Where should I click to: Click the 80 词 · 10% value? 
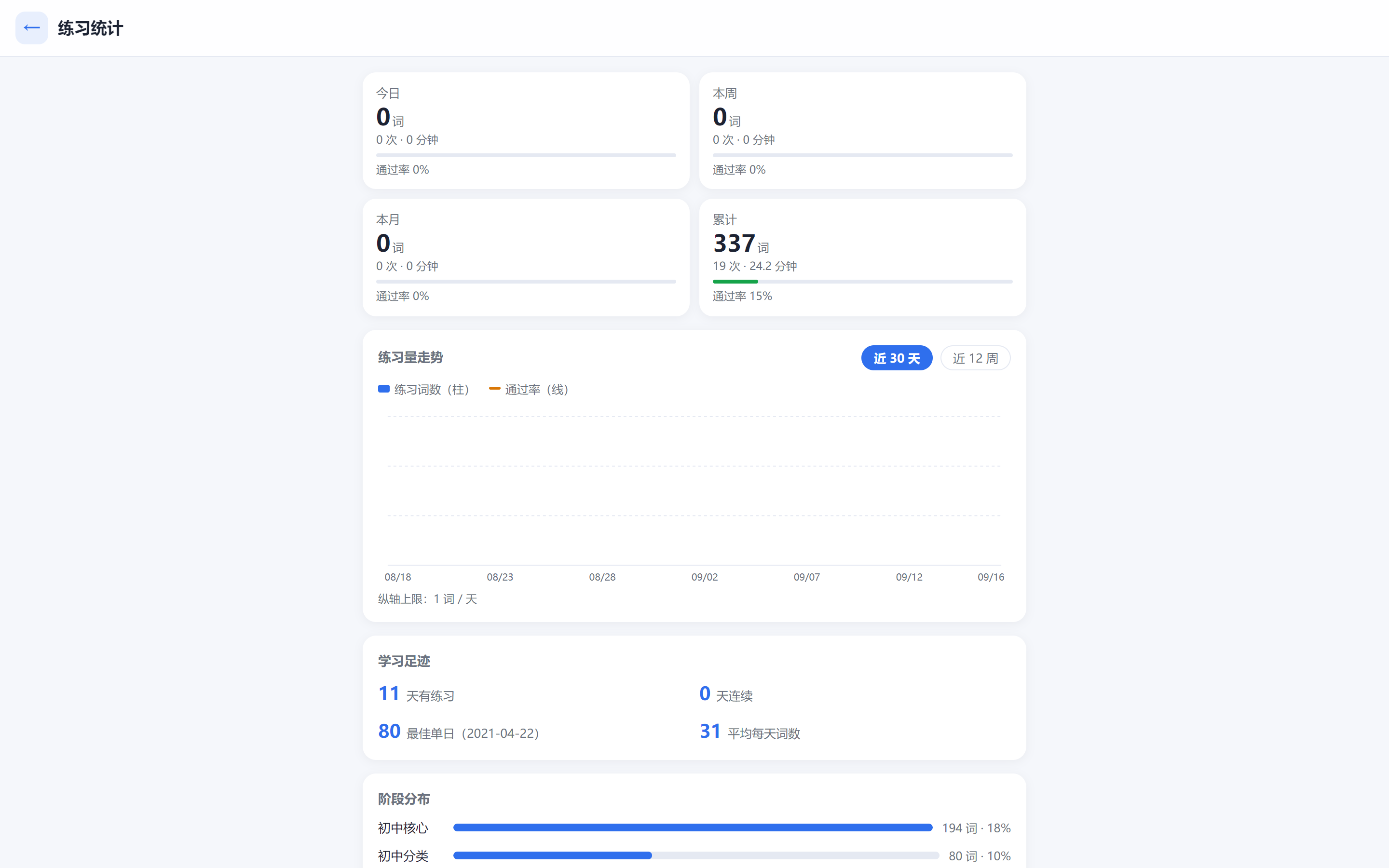[x=979, y=856]
